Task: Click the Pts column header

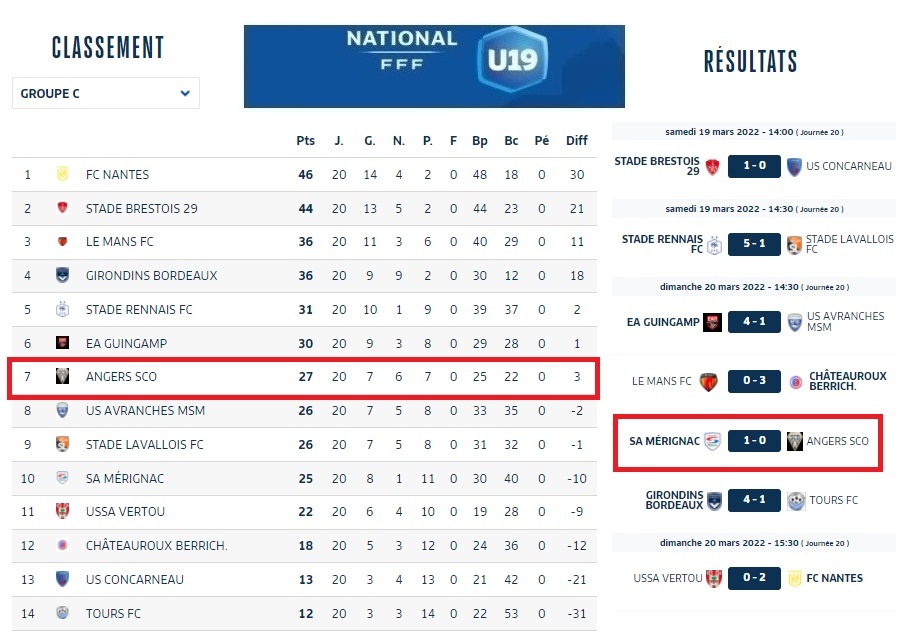Action: [305, 141]
